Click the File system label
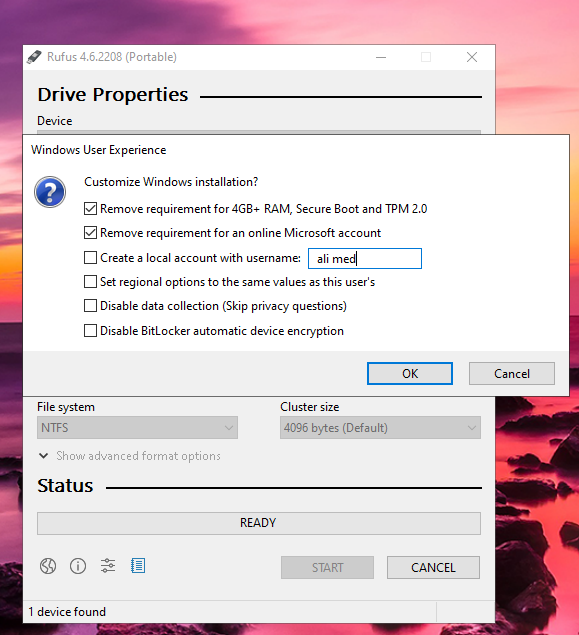The image size is (579, 635). tap(66, 407)
